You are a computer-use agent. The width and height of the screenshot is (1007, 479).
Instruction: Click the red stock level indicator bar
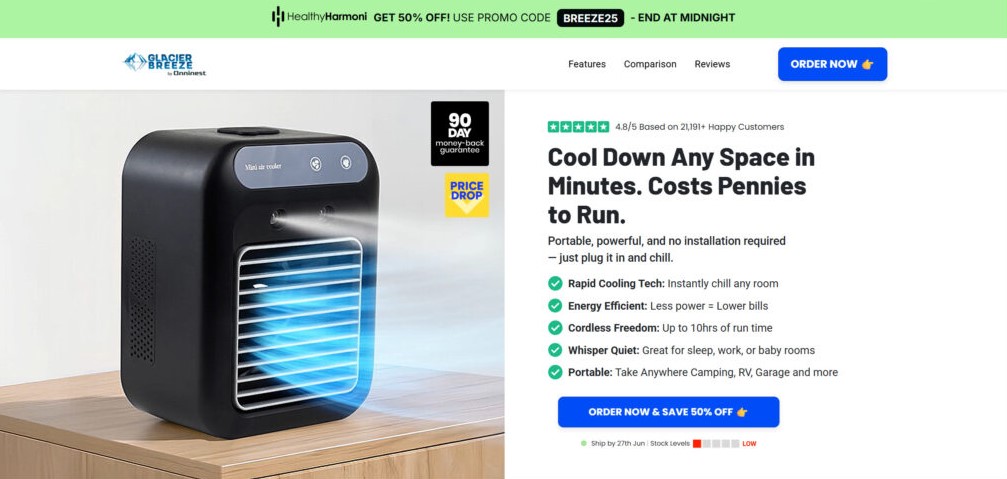pos(697,444)
